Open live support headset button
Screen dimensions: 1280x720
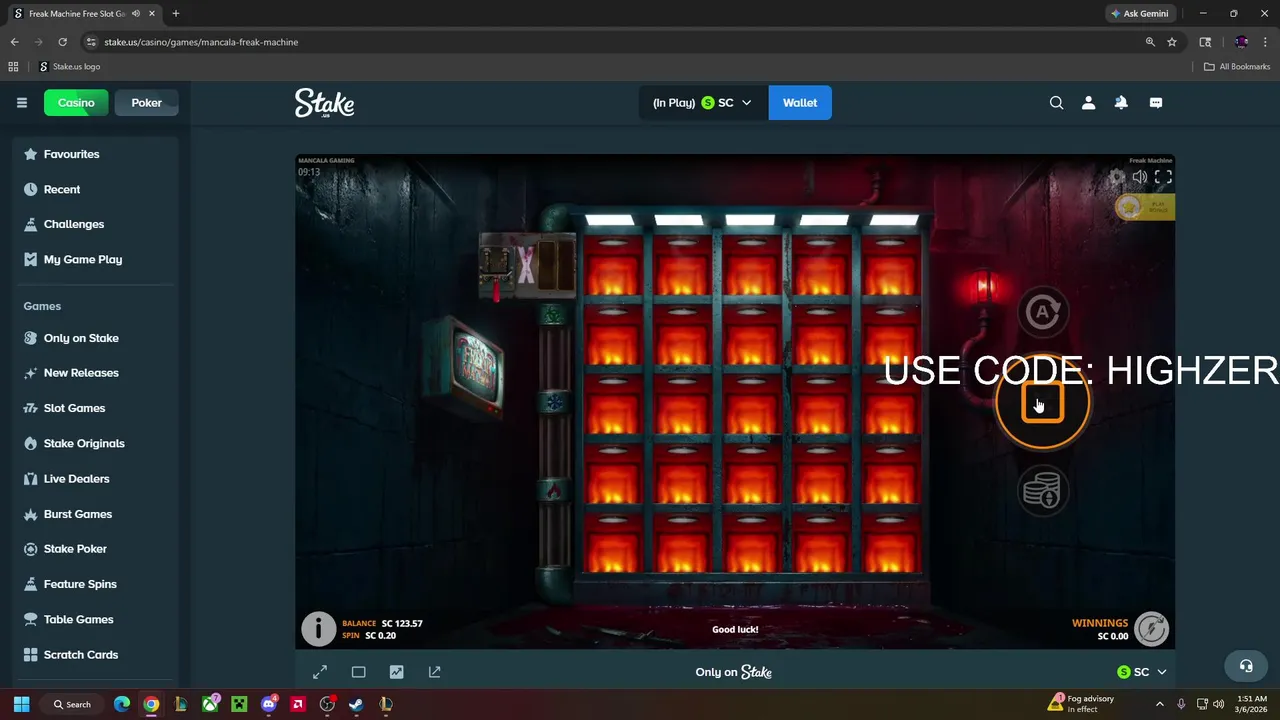pos(1246,666)
